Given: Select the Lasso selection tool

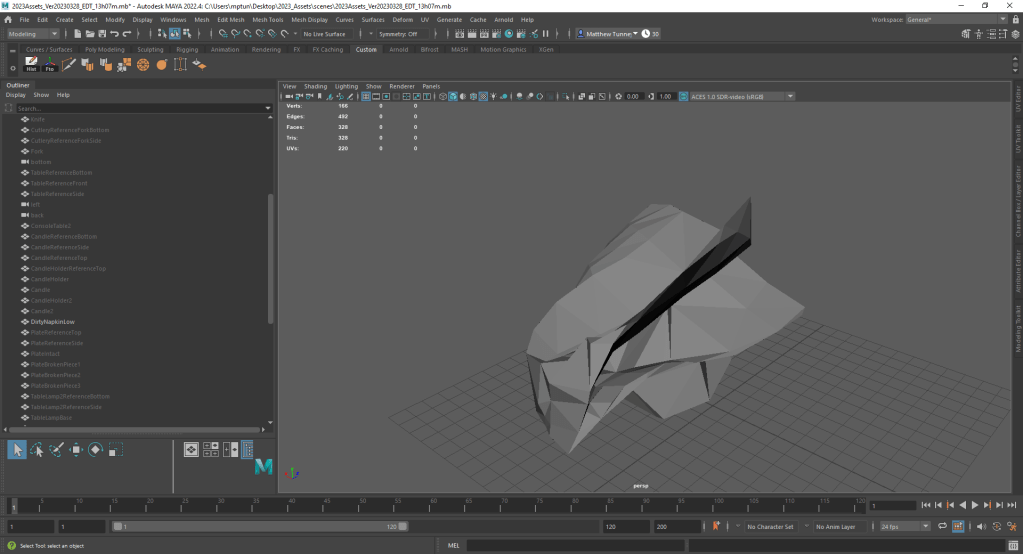Looking at the screenshot, I should click(x=36, y=450).
